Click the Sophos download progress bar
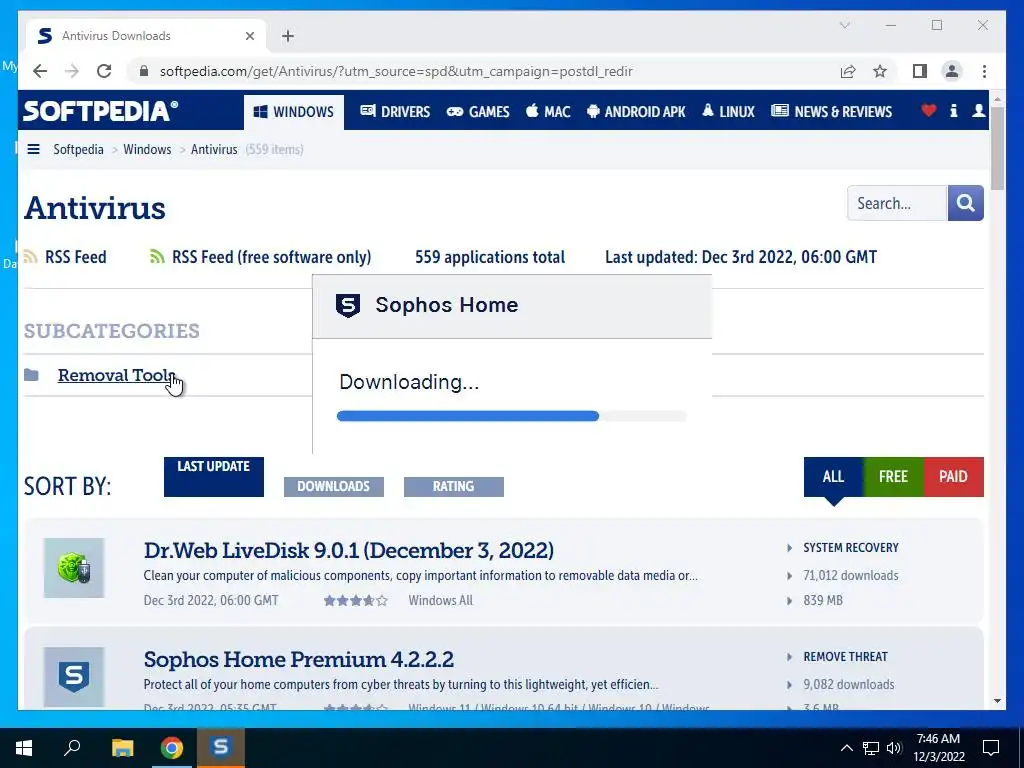Screen dimensions: 1024x768 point(511,416)
